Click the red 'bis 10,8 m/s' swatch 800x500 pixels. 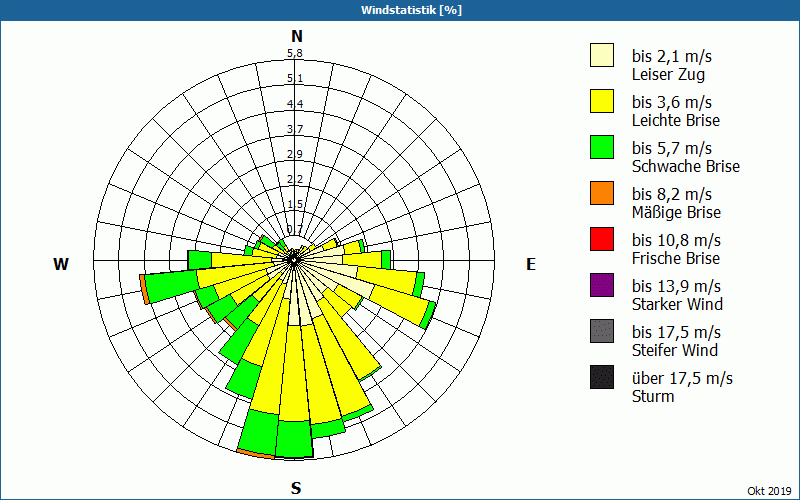coord(602,239)
